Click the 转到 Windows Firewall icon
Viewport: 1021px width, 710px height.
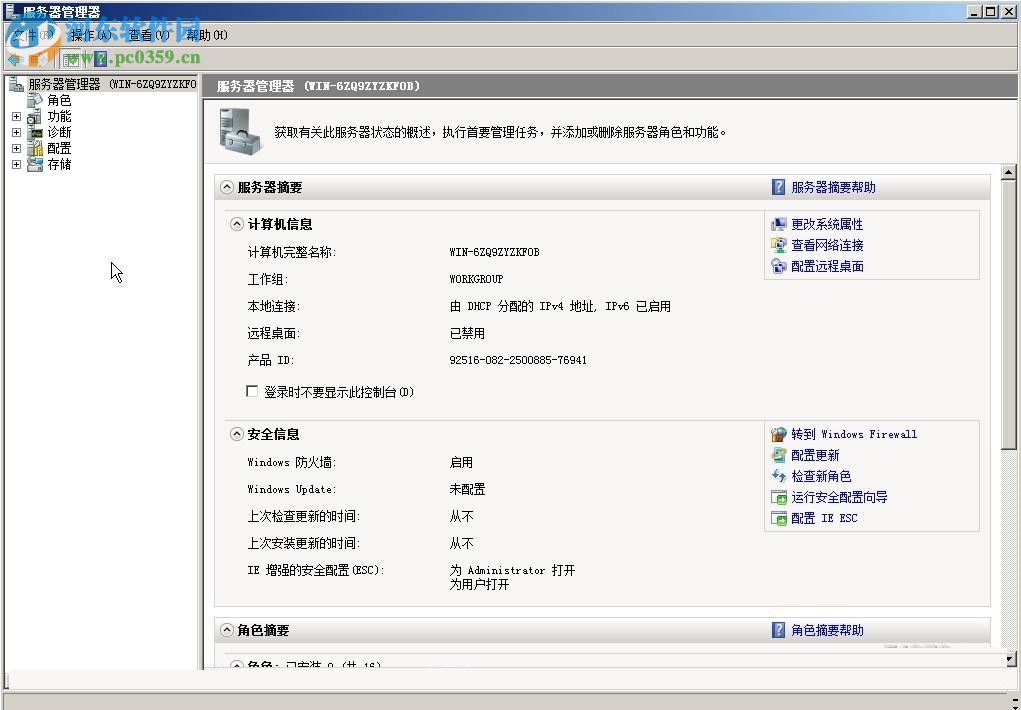tap(780, 434)
